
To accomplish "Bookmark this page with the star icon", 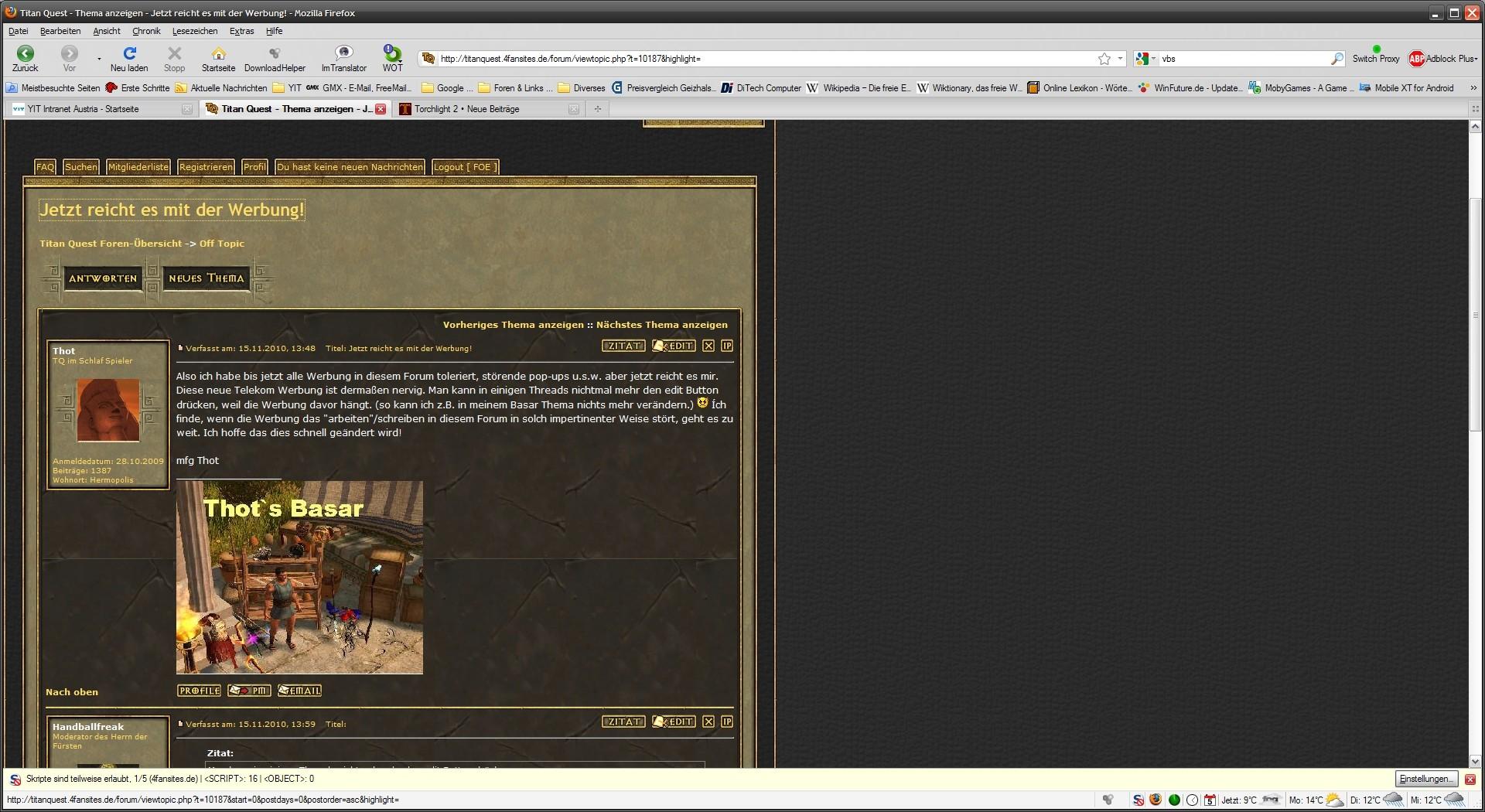I will tap(1104, 59).
